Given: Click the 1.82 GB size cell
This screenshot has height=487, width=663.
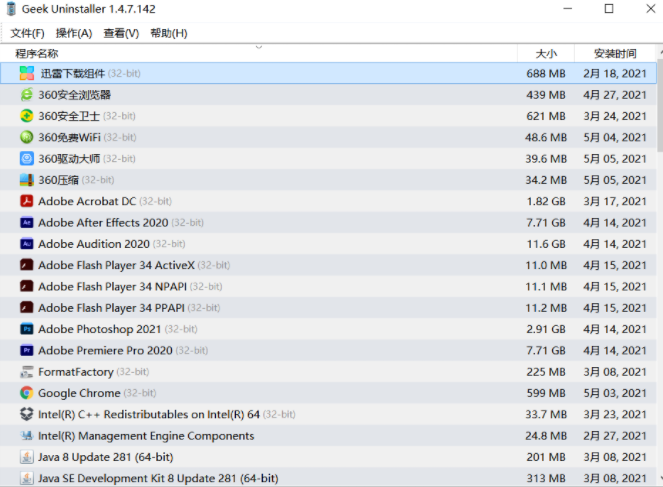Looking at the screenshot, I should tap(546, 201).
